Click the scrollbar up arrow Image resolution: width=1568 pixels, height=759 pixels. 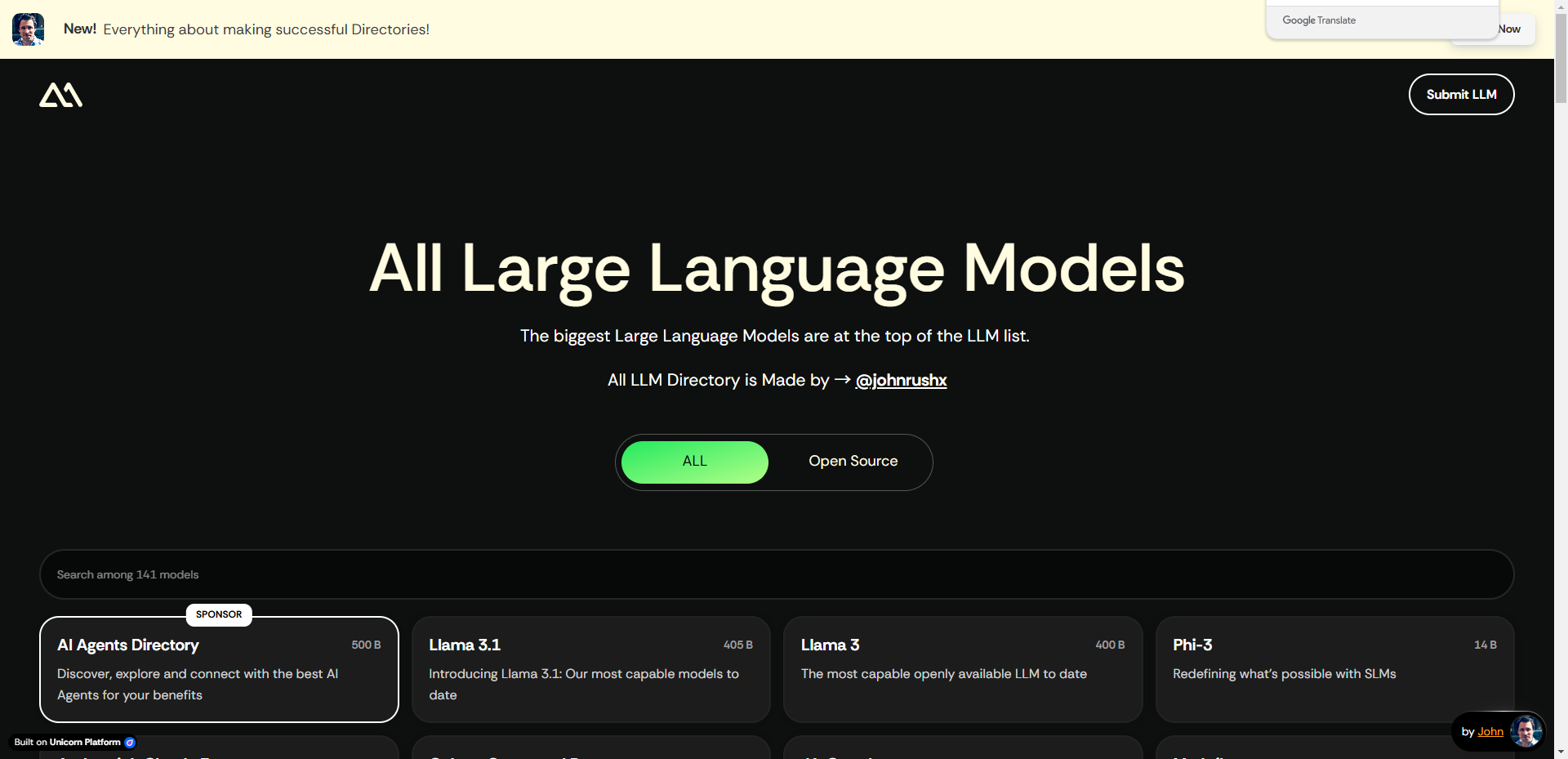coord(1561,7)
